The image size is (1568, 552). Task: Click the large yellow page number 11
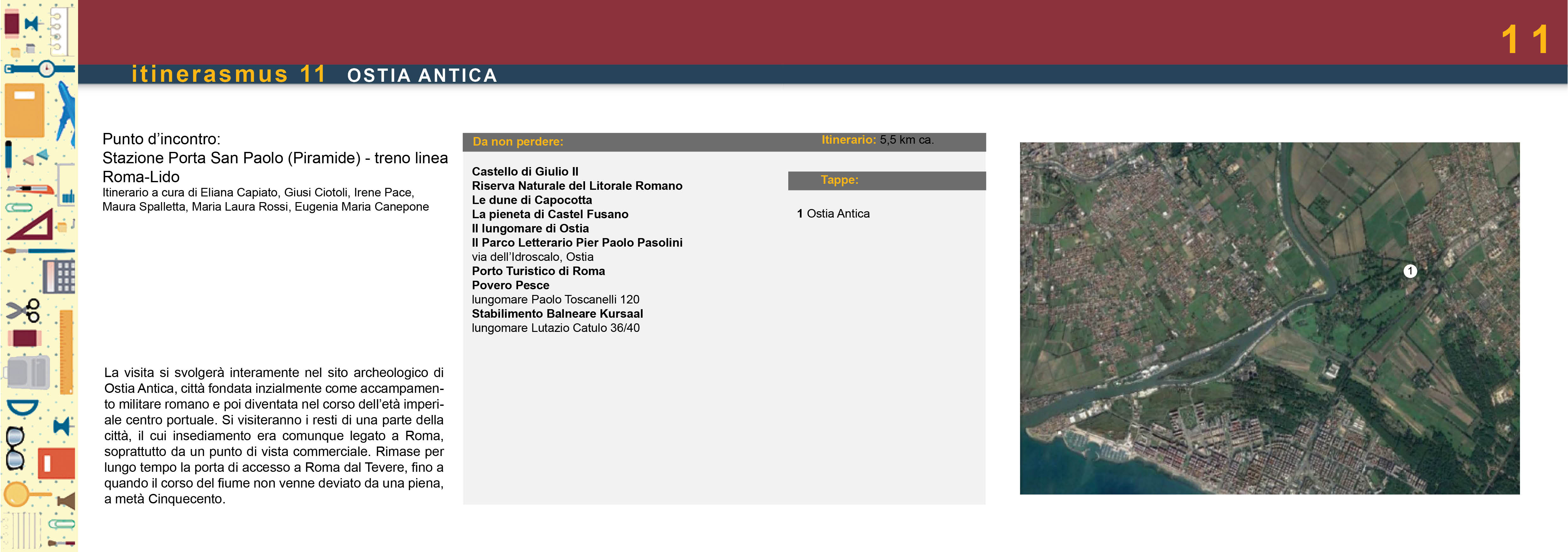click(x=1525, y=39)
